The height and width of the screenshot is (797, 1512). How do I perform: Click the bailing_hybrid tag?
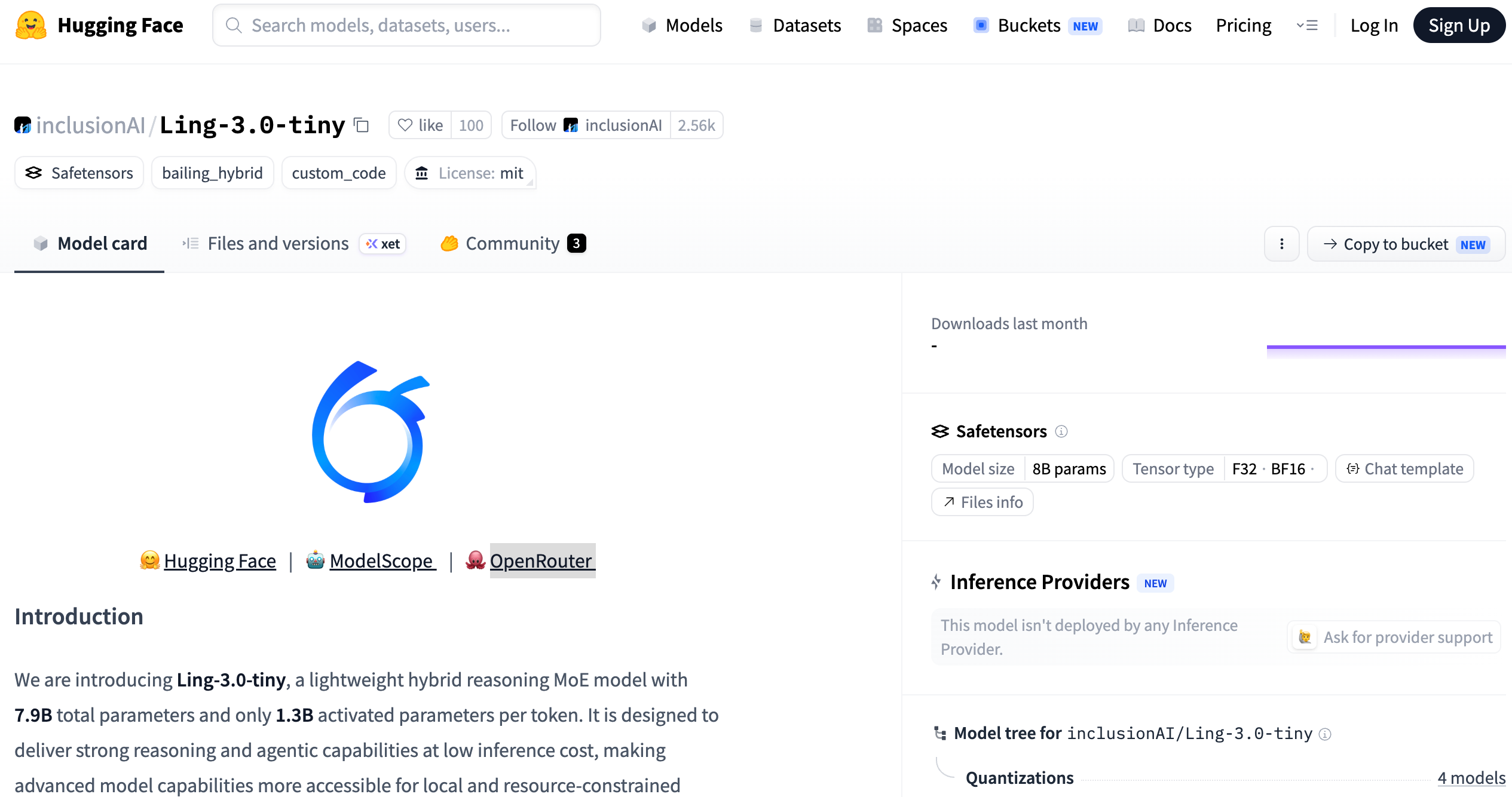pos(213,173)
